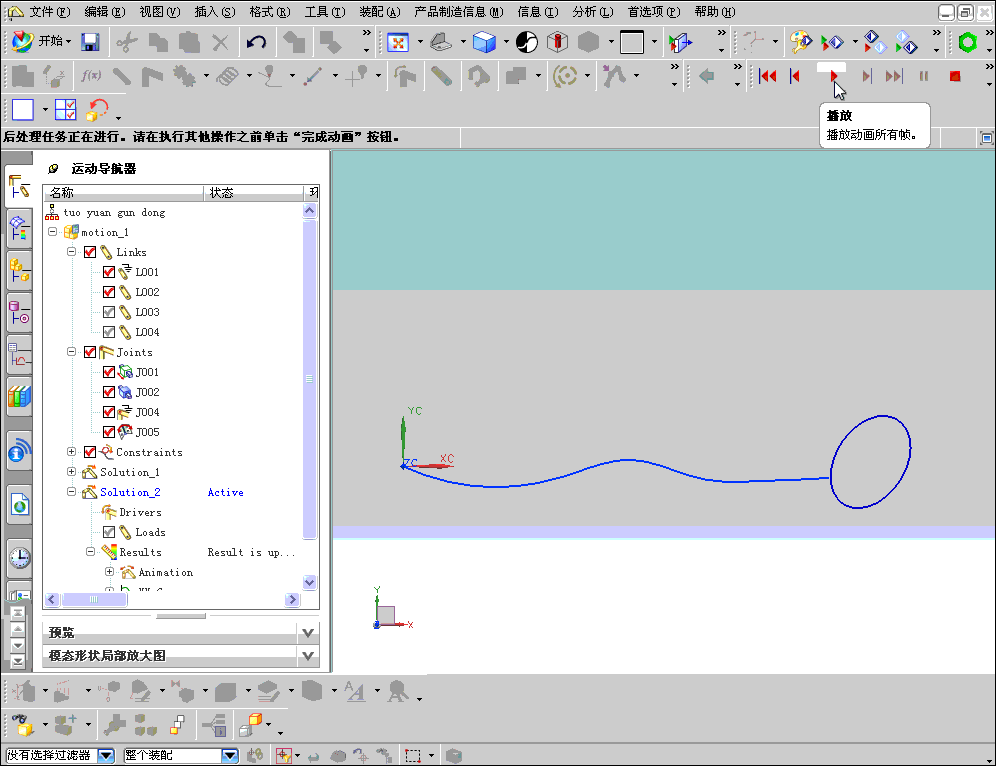The height and width of the screenshot is (766, 996).
Task: Expand the Solution_1 tree node
Action: click(72, 472)
